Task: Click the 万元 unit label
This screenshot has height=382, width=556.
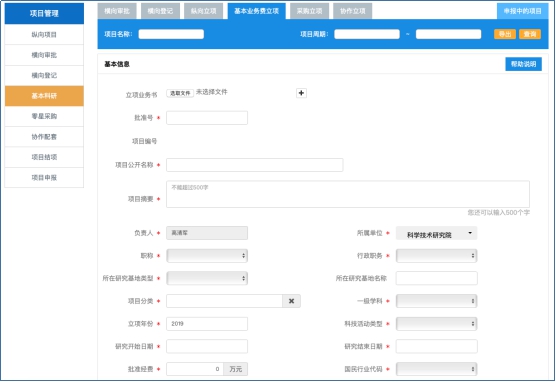Action: click(x=235, y=369)
